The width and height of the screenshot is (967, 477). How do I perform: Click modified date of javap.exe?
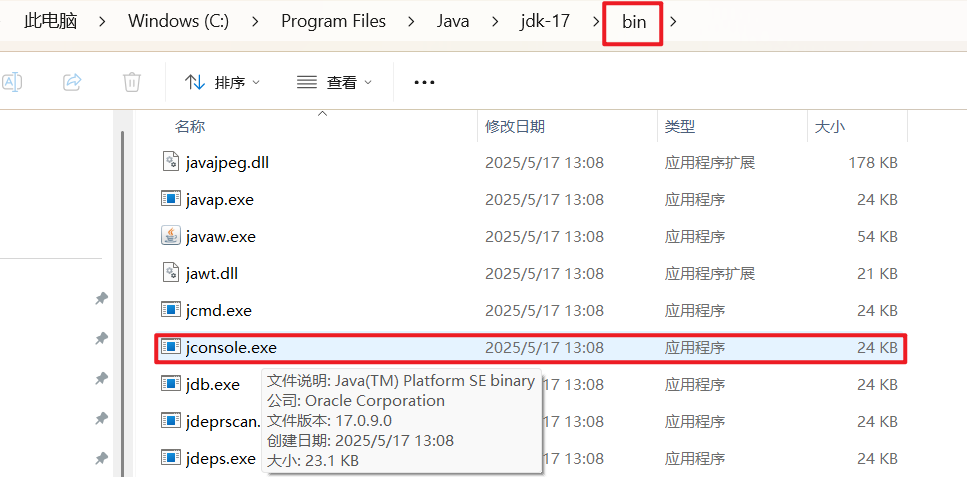click(x=544, y=200)
